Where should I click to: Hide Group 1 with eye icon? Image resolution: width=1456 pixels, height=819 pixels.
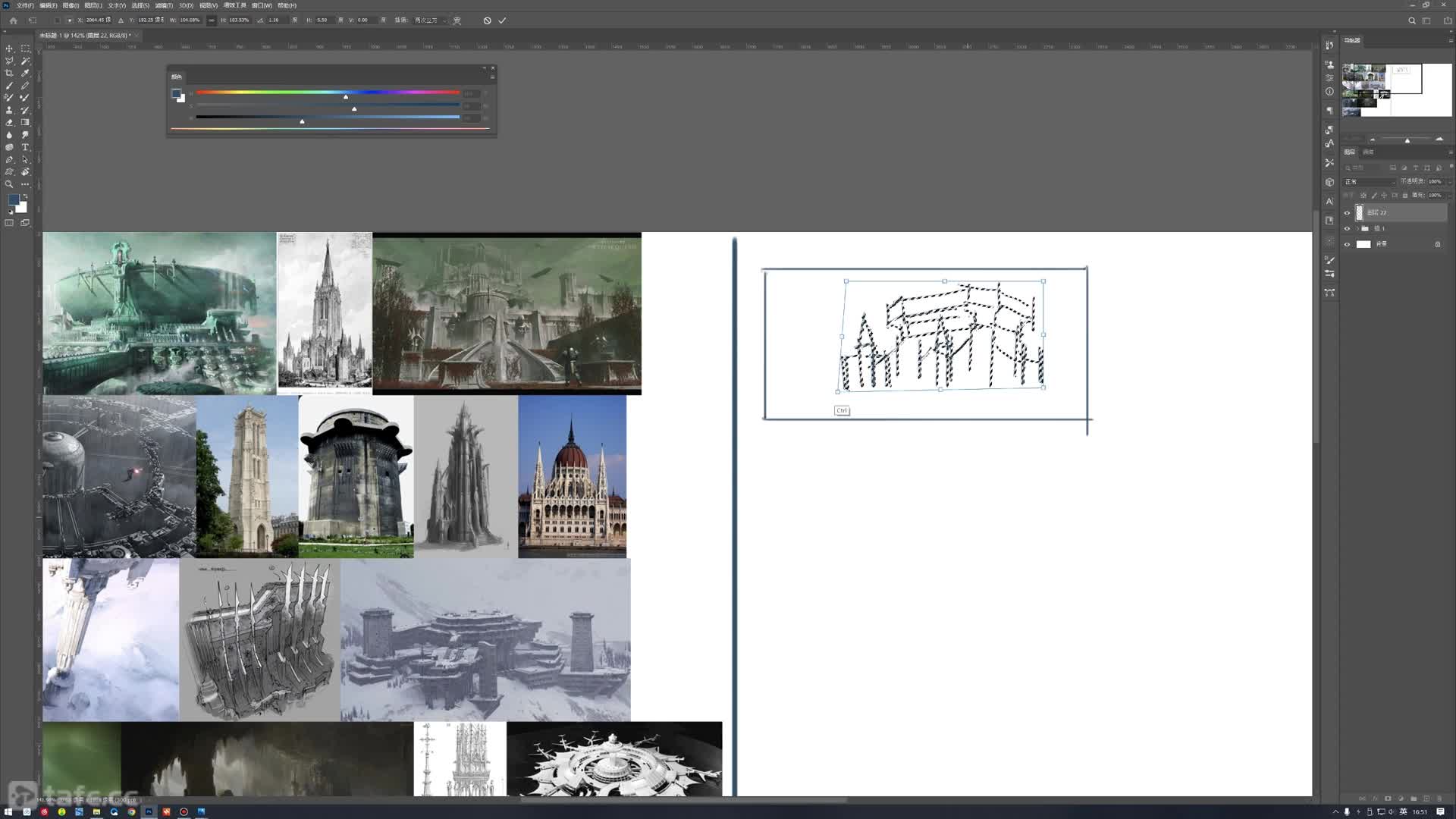point(1348,228)
